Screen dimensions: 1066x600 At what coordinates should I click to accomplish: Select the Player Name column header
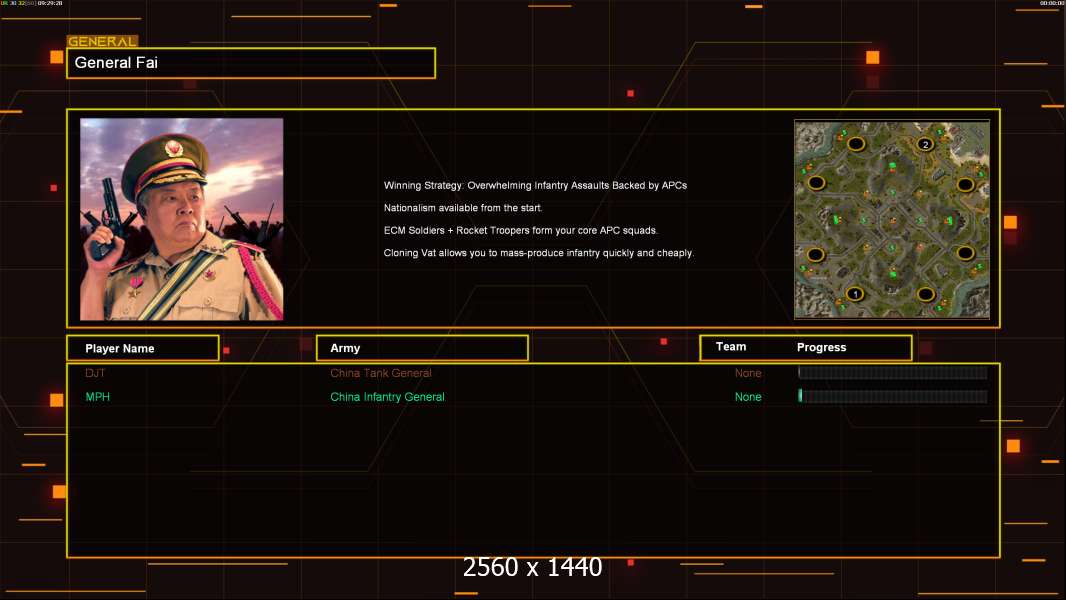(x=142, y=348)
